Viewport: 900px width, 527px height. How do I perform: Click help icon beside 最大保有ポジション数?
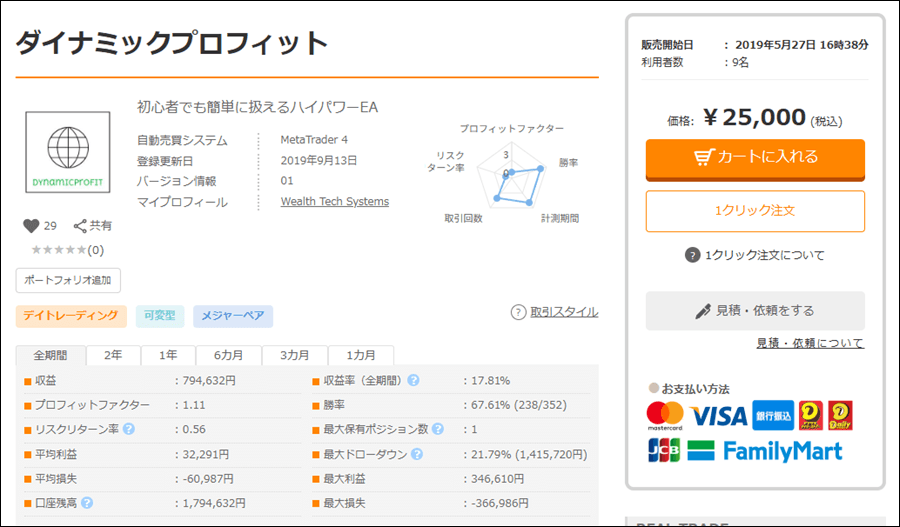click(x=436, y=429)
